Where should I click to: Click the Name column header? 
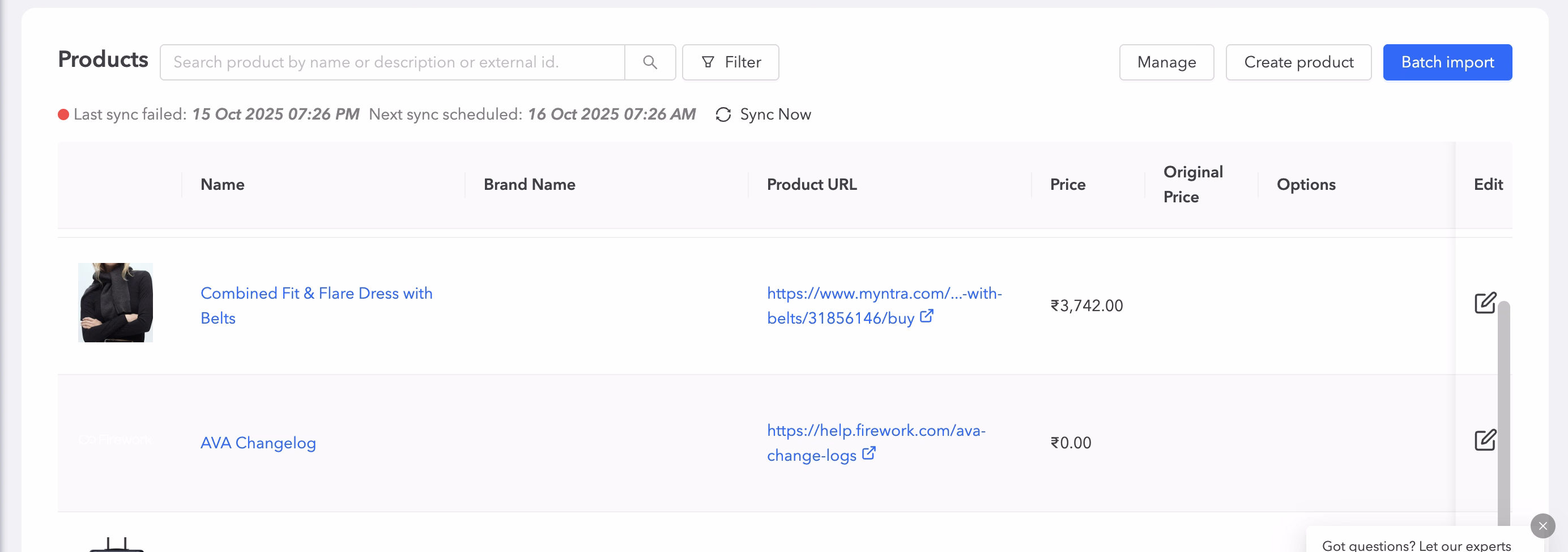[222, 185]
